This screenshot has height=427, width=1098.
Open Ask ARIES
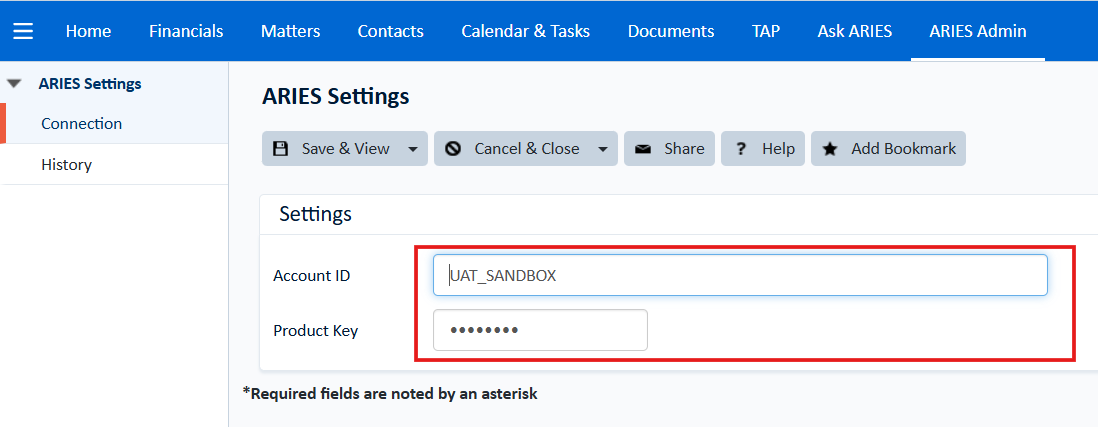(855, 32)
